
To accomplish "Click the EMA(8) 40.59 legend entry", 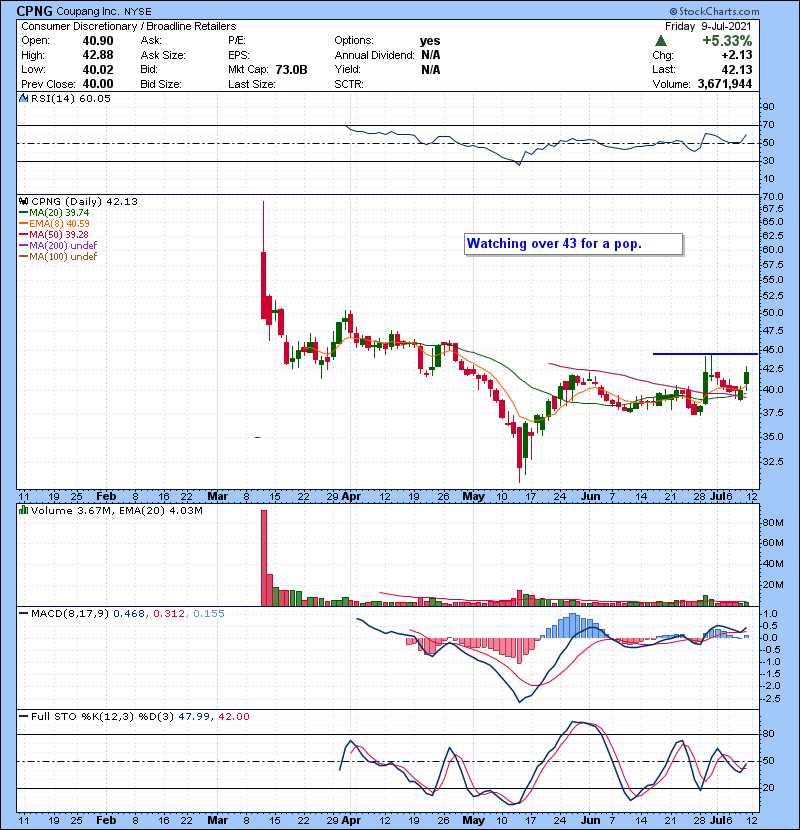I will pos(59,224).
